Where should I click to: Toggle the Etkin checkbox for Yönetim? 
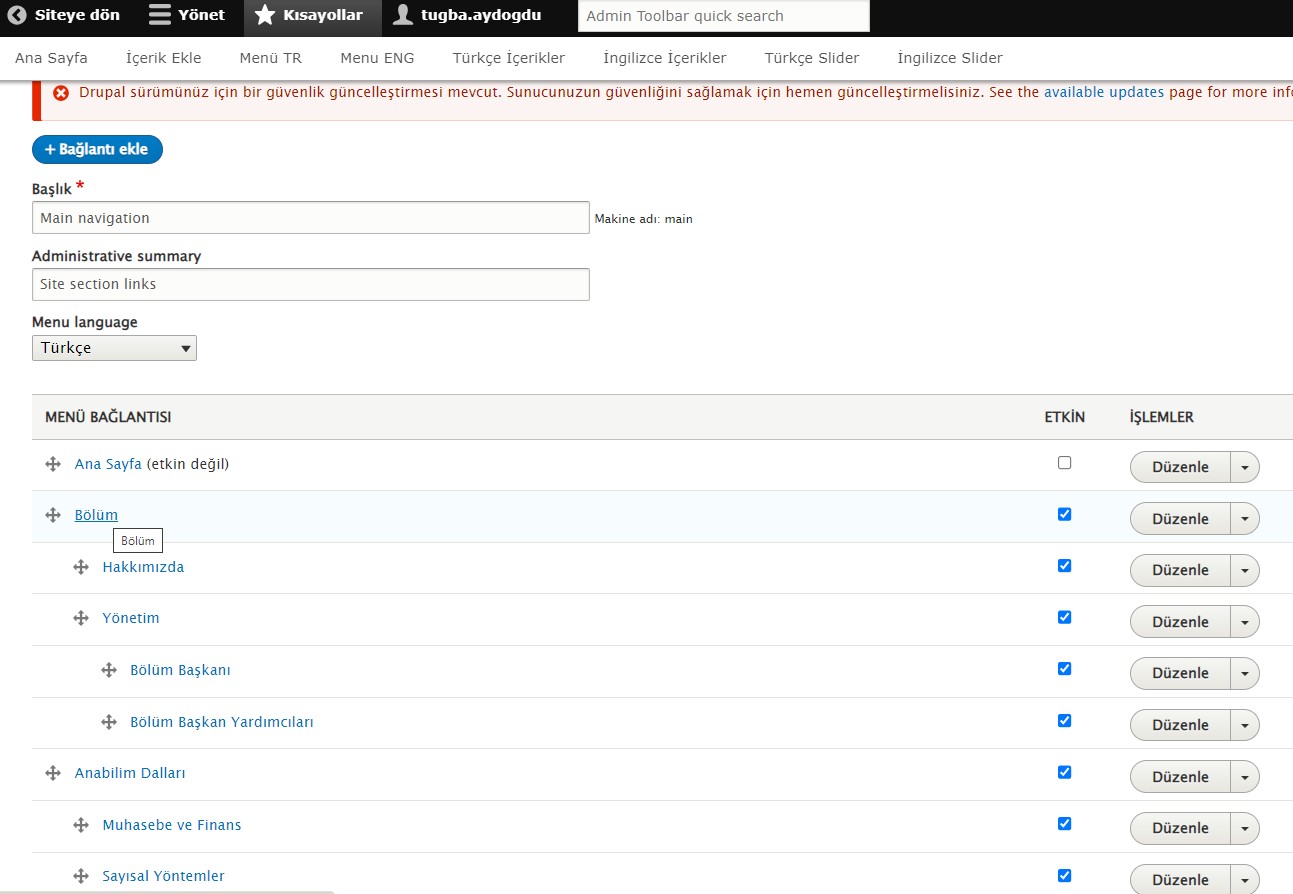(1064, 617)
